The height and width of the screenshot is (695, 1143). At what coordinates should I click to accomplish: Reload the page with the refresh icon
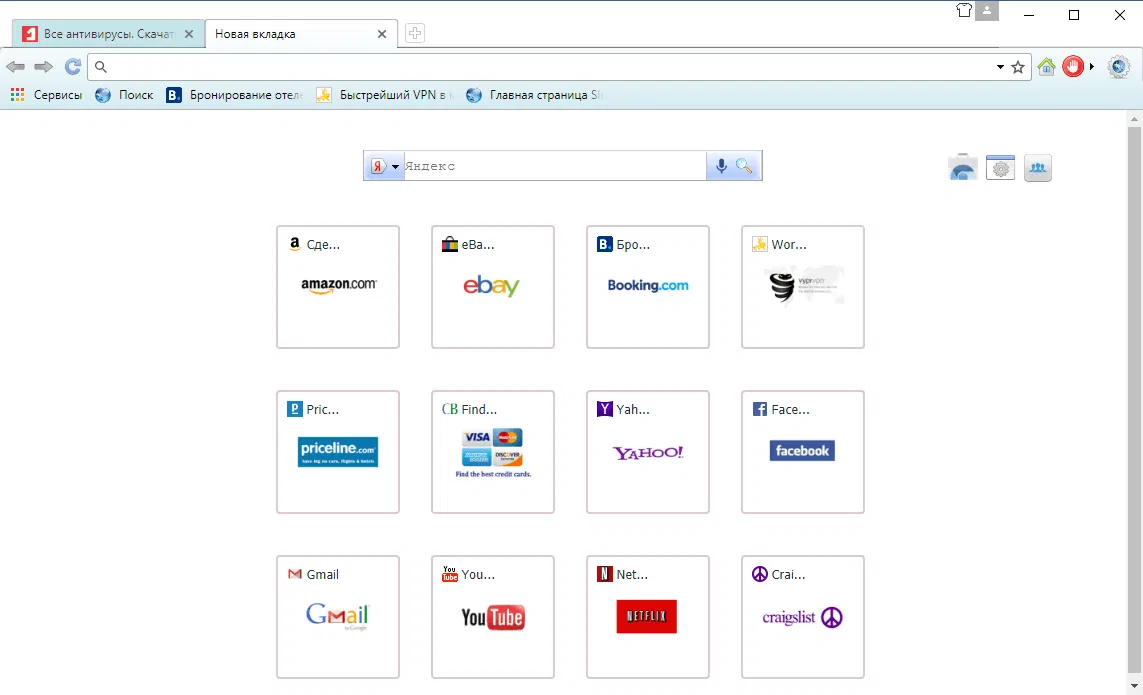click(73, 67)
